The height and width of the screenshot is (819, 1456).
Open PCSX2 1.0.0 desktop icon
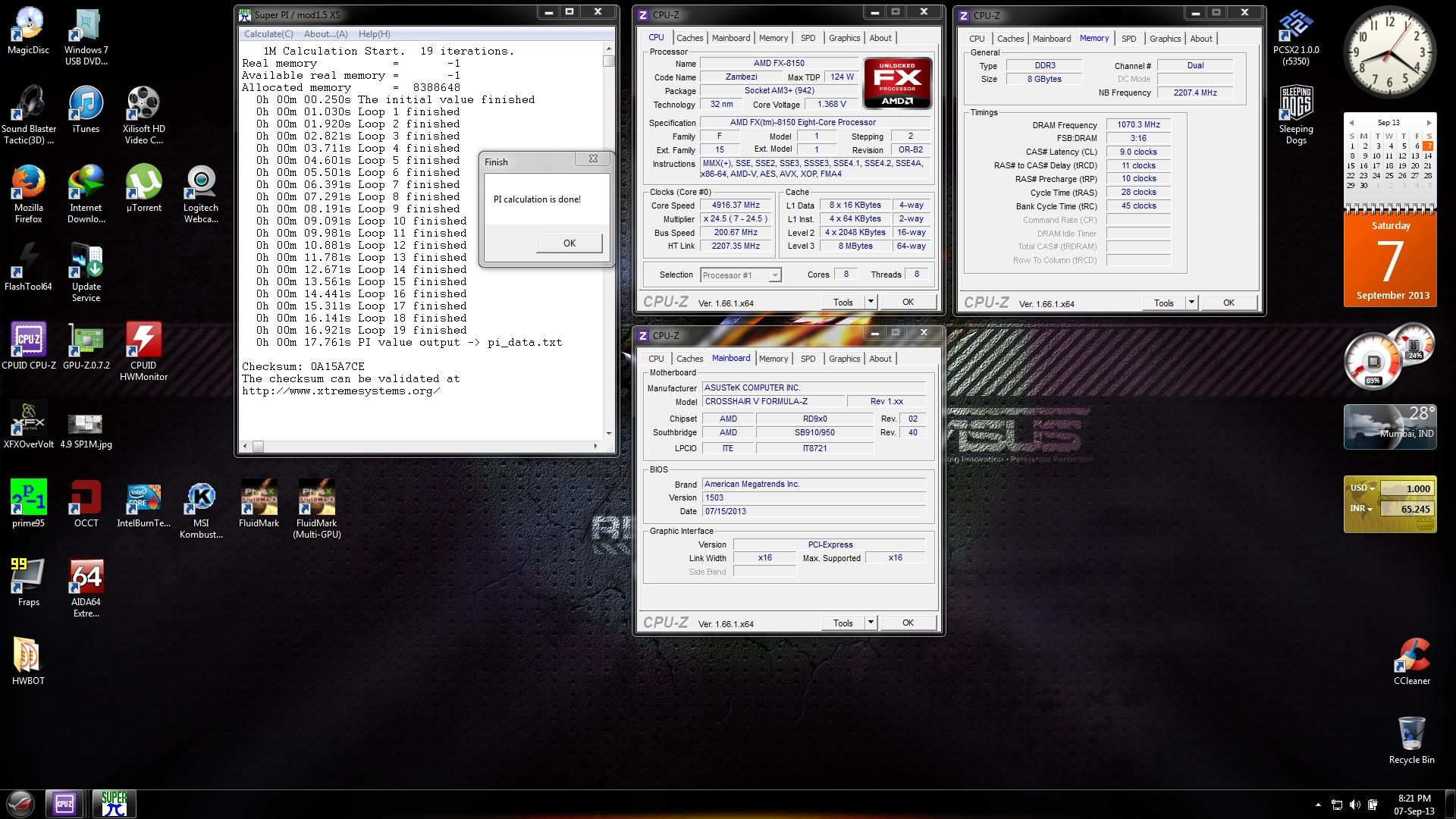coord(1296,36)
